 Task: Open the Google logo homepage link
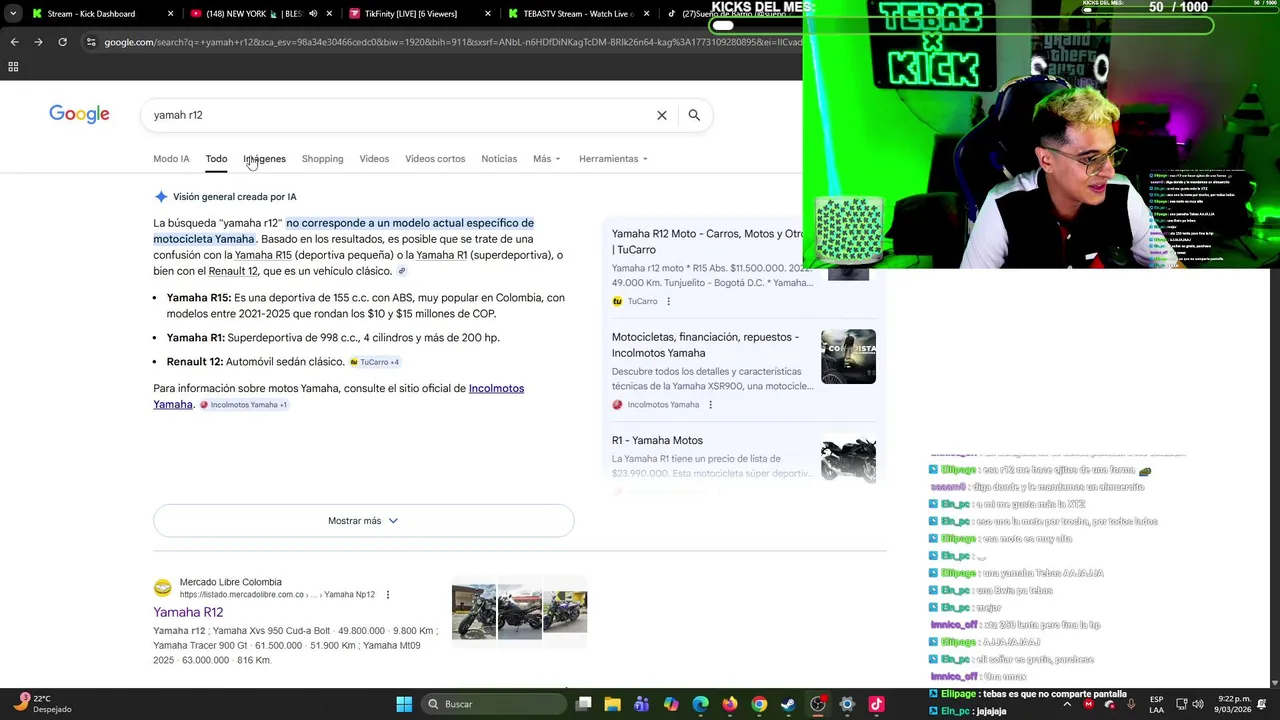click(79, 114)
